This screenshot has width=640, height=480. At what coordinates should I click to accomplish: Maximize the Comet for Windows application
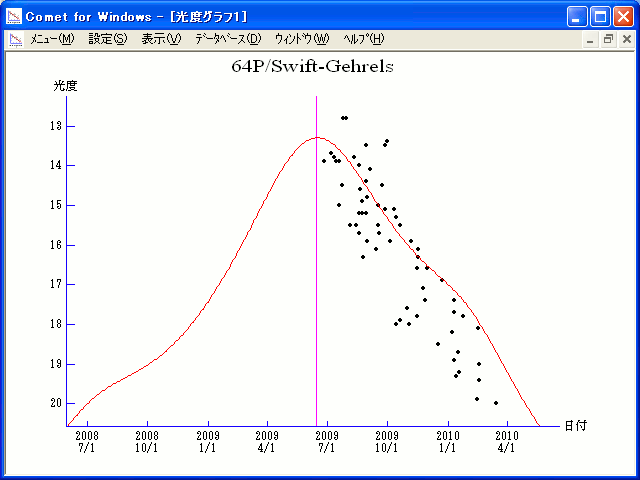click(600, 17)
